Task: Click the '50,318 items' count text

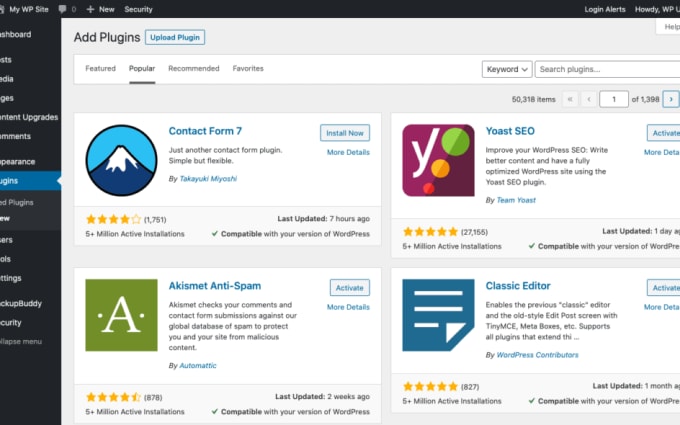Action: click(x=533, y=99)
